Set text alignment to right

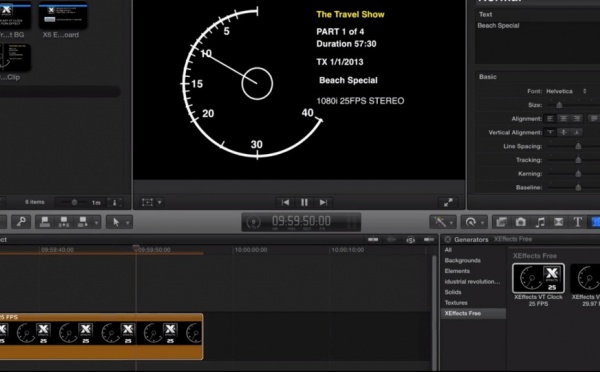576,119
